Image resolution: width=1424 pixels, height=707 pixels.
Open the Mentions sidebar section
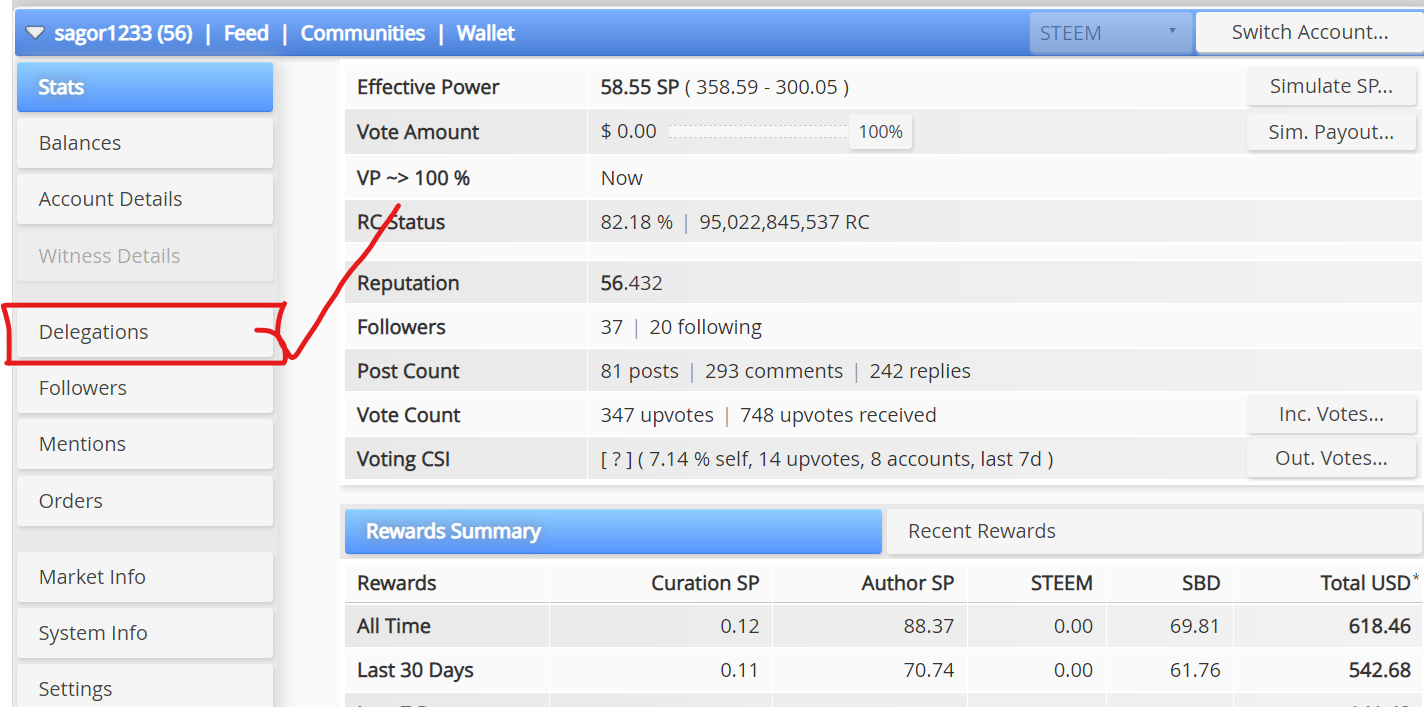[x=145, y=444]
